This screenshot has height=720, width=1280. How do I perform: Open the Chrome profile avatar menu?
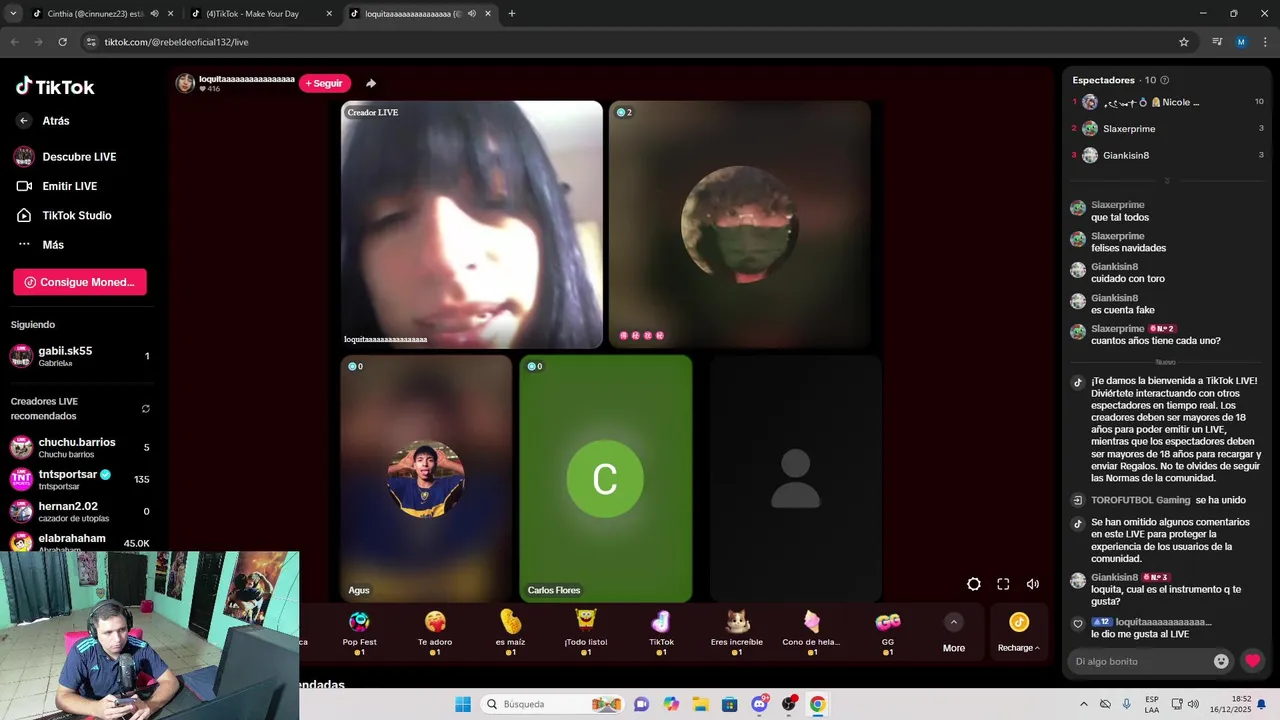(1241, 42)
